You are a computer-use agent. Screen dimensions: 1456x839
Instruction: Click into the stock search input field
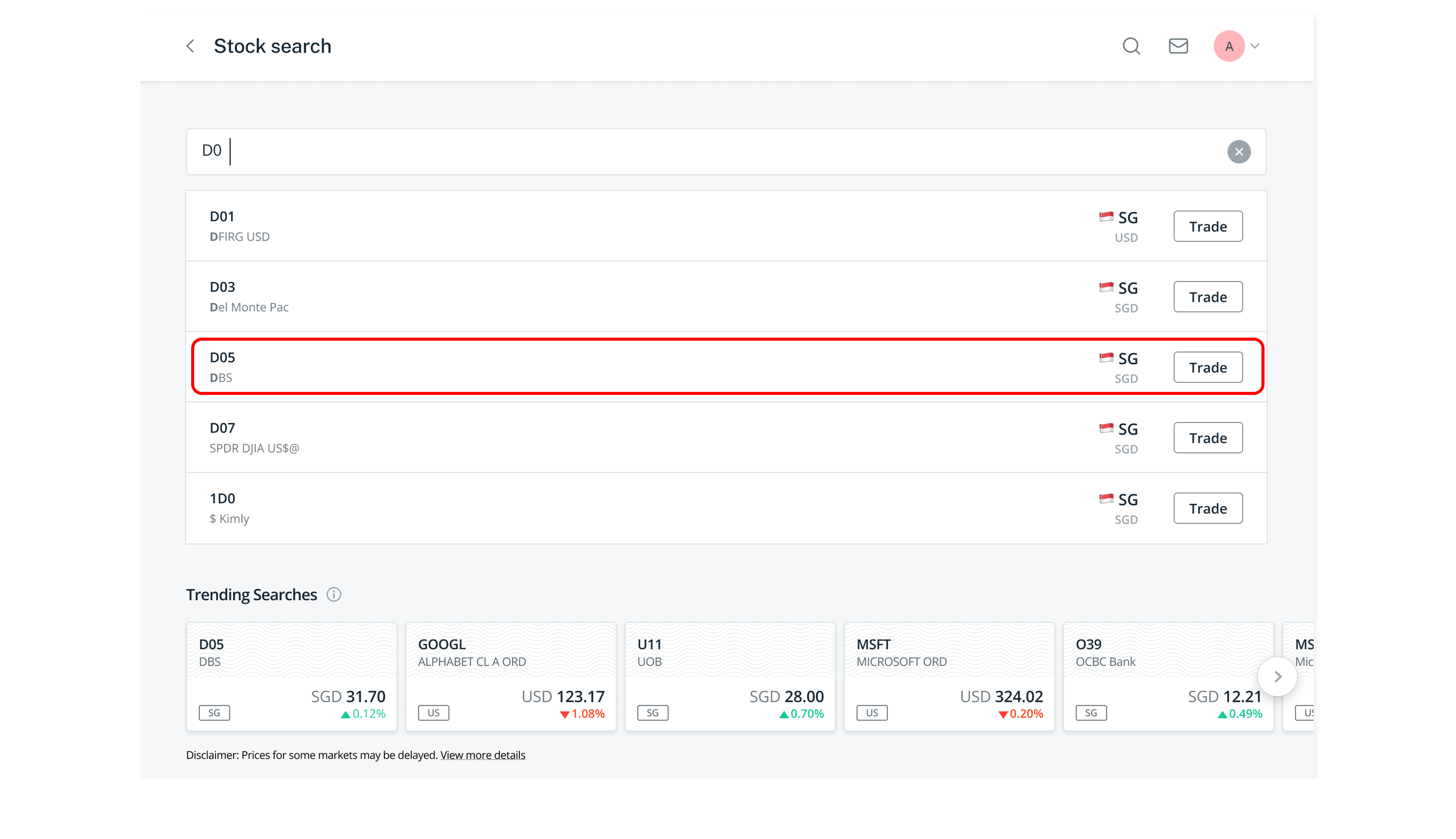pos(726,152)
